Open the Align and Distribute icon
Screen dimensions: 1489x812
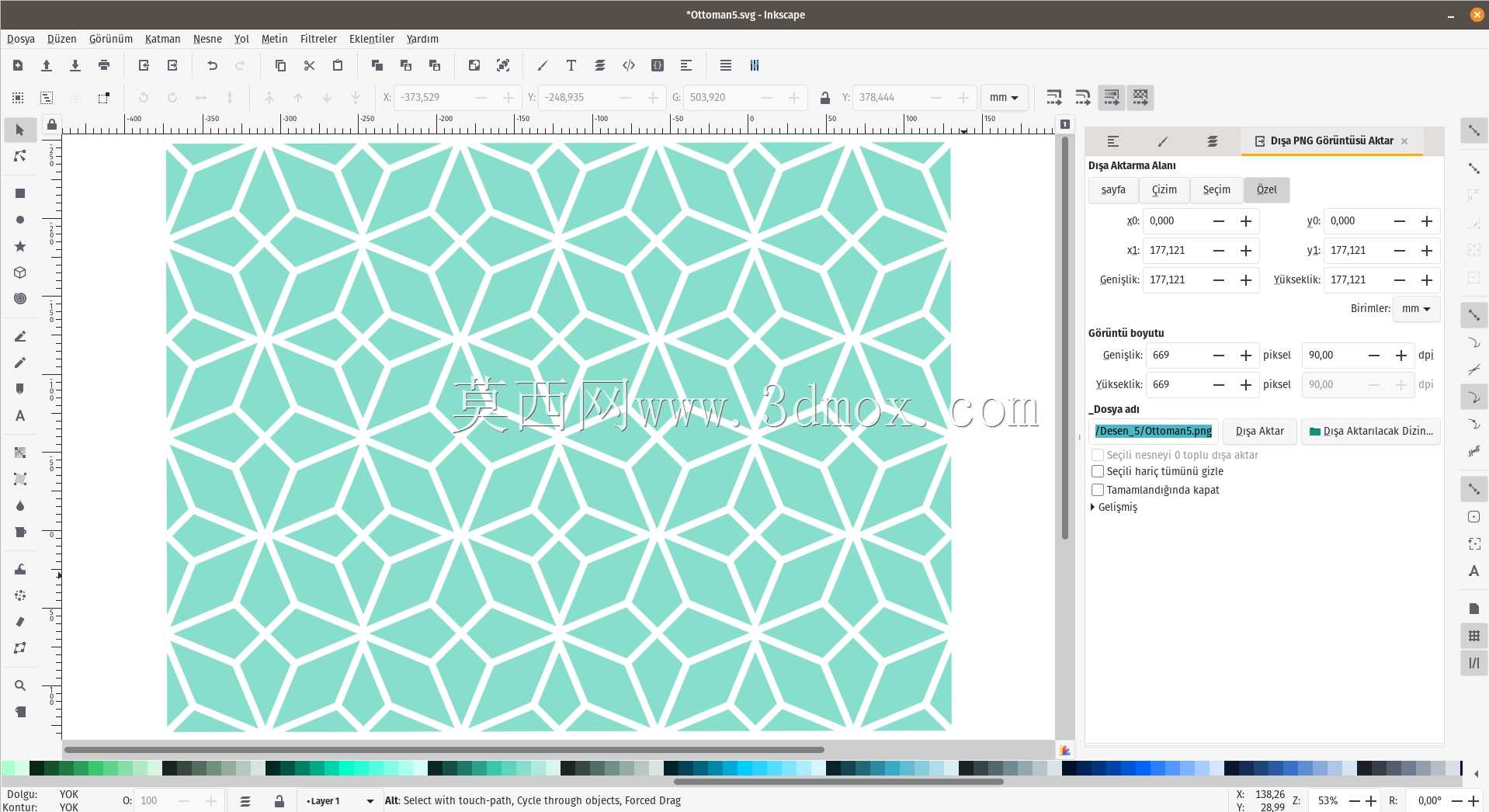(x=686, y=65)
